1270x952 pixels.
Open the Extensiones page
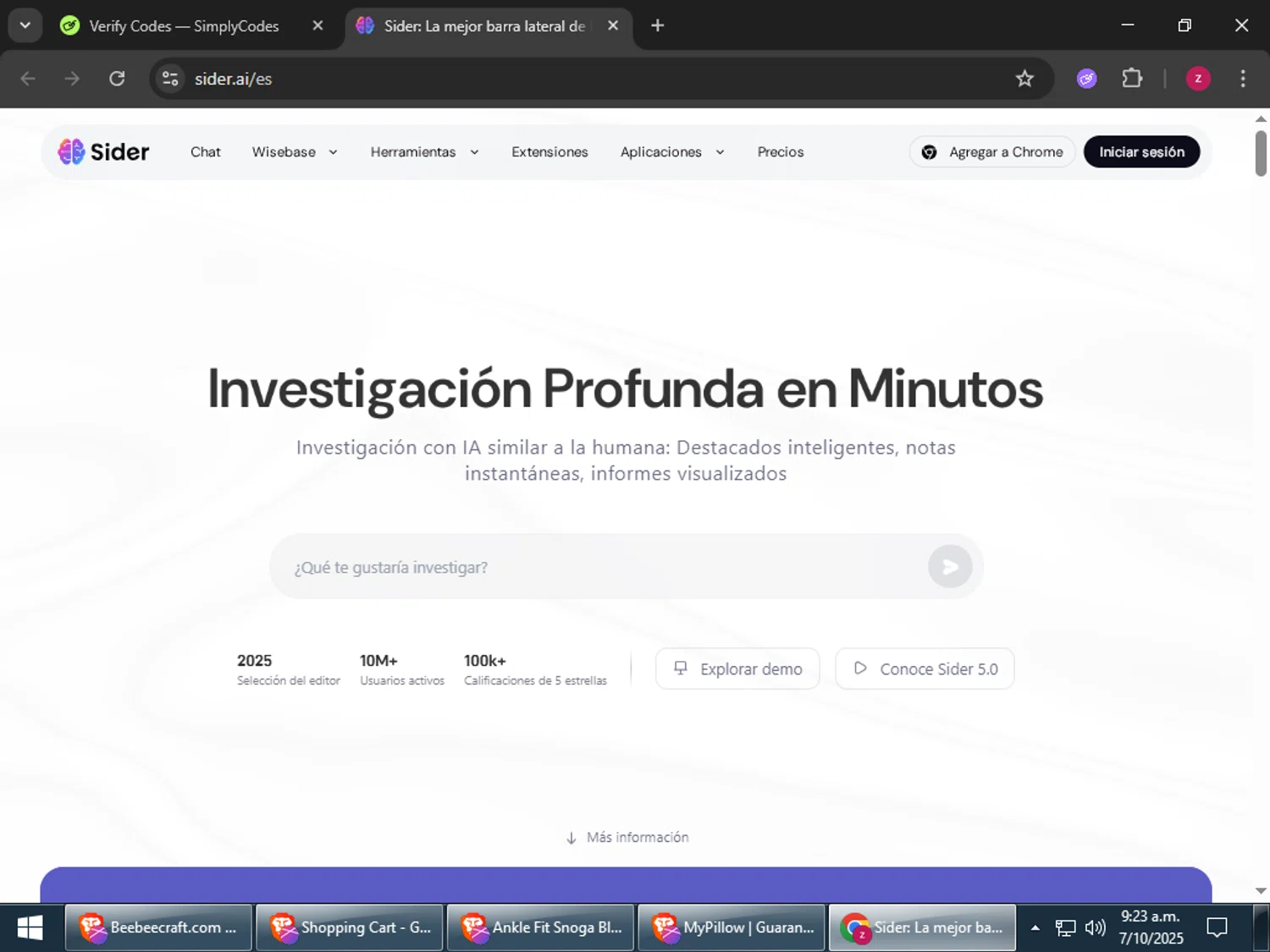coord(549,152)
